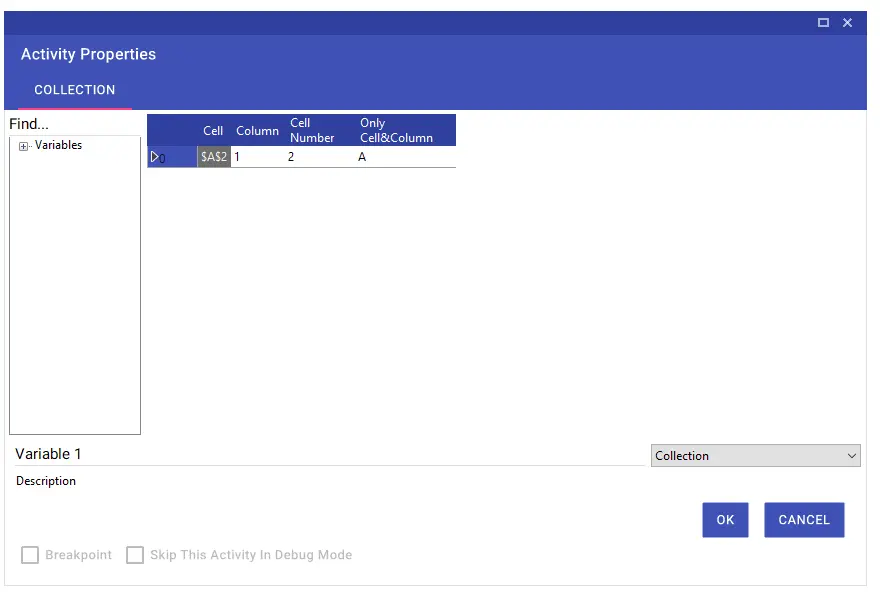The height and width of the screenshot is (595, 880).
Task: Expand the Variables tree node
Action: coord(23,147)
